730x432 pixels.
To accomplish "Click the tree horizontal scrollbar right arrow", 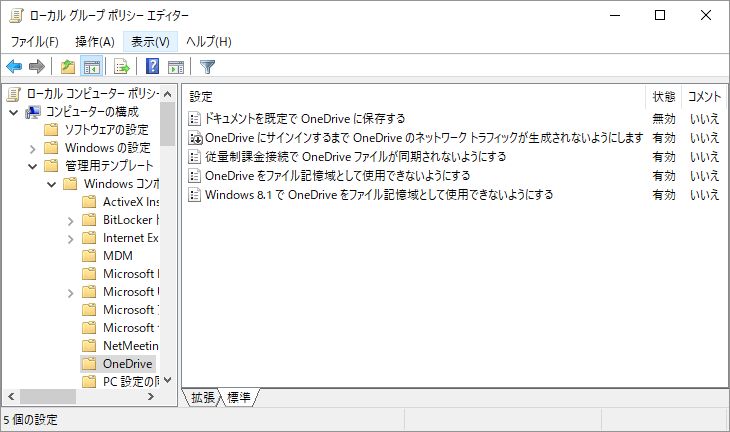I will [151, 397].
